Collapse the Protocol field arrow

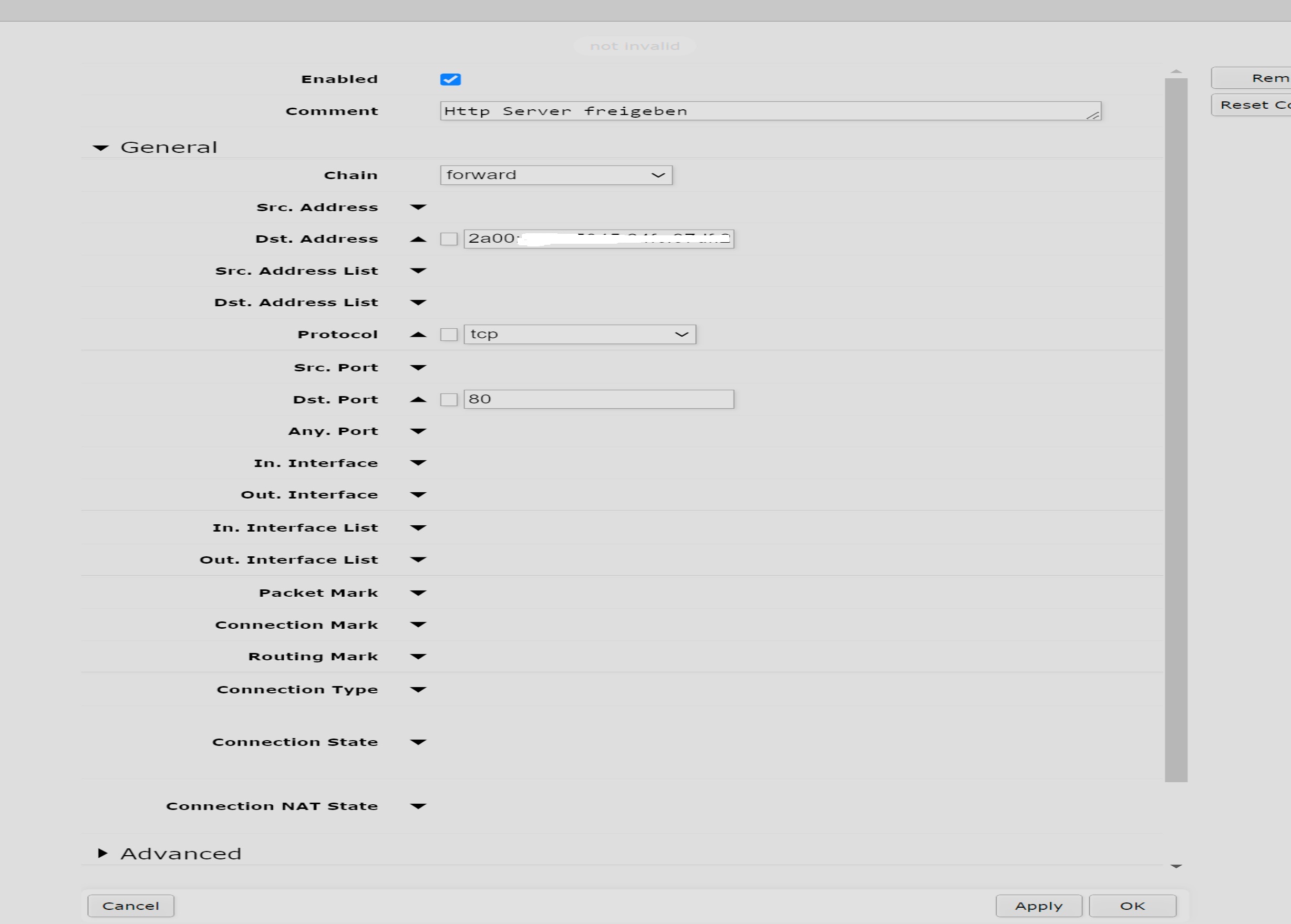tap(418, 335)
